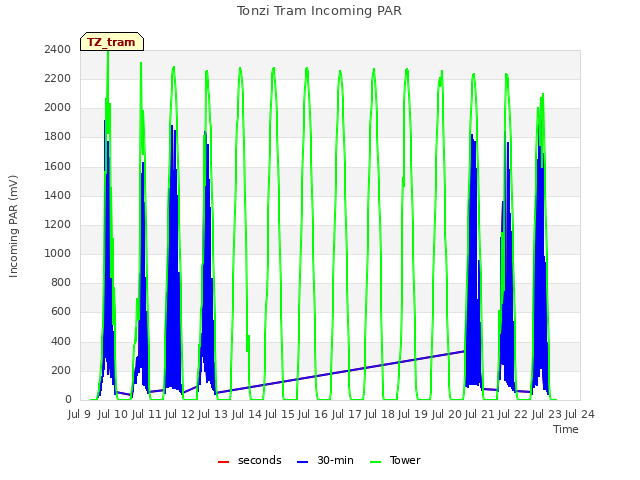Select the Incoming PAR (mV) axis label
Viewport: 640px width, 480px height.
13,226
